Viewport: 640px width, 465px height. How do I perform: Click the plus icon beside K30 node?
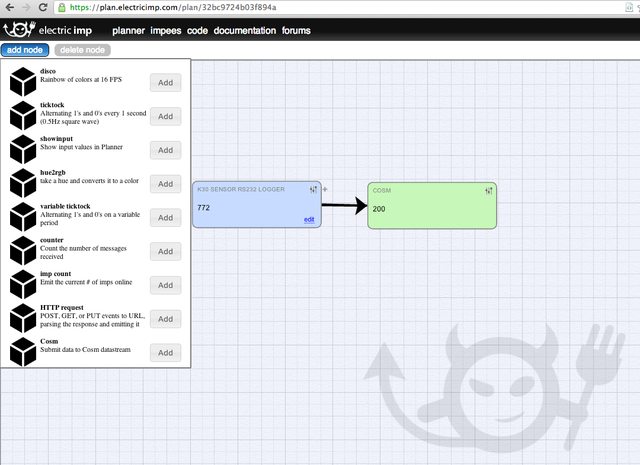point(325,189)
